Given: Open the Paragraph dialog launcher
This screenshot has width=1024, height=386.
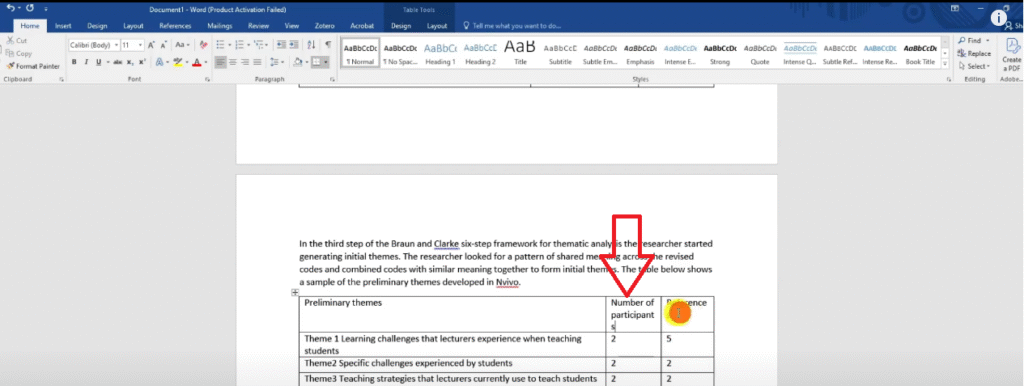Looking at the screenshot, I should [332, 79].
